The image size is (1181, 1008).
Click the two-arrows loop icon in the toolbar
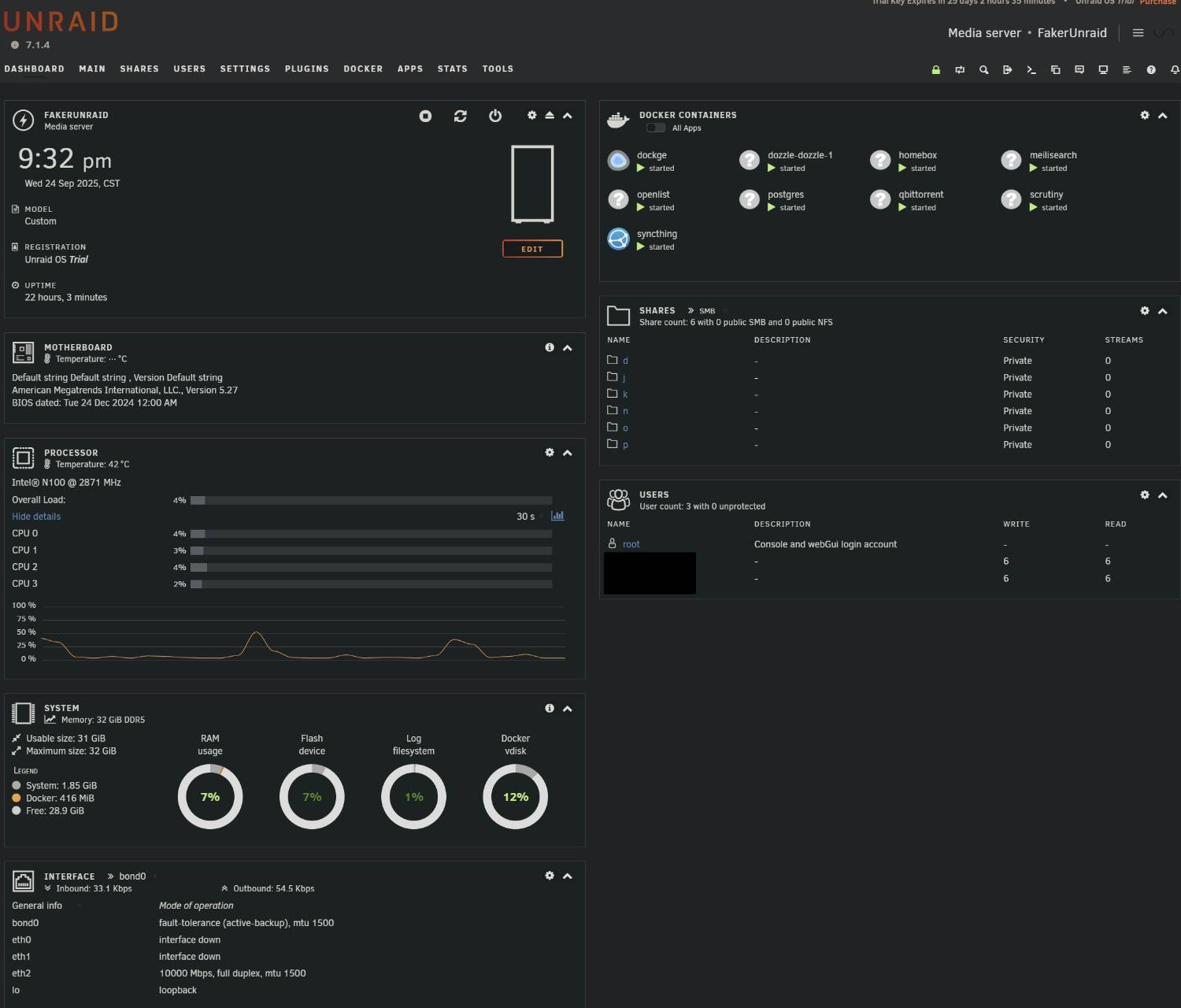point(960,70)
